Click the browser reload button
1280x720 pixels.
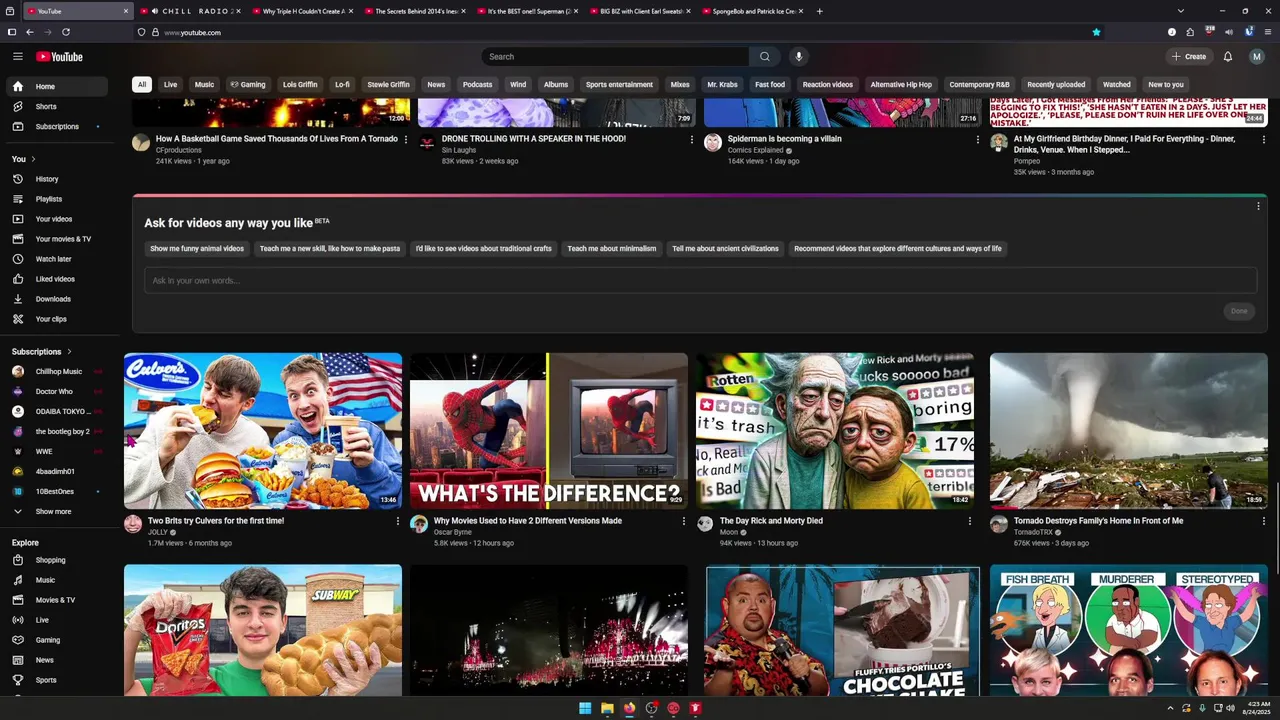click(66, 32)
